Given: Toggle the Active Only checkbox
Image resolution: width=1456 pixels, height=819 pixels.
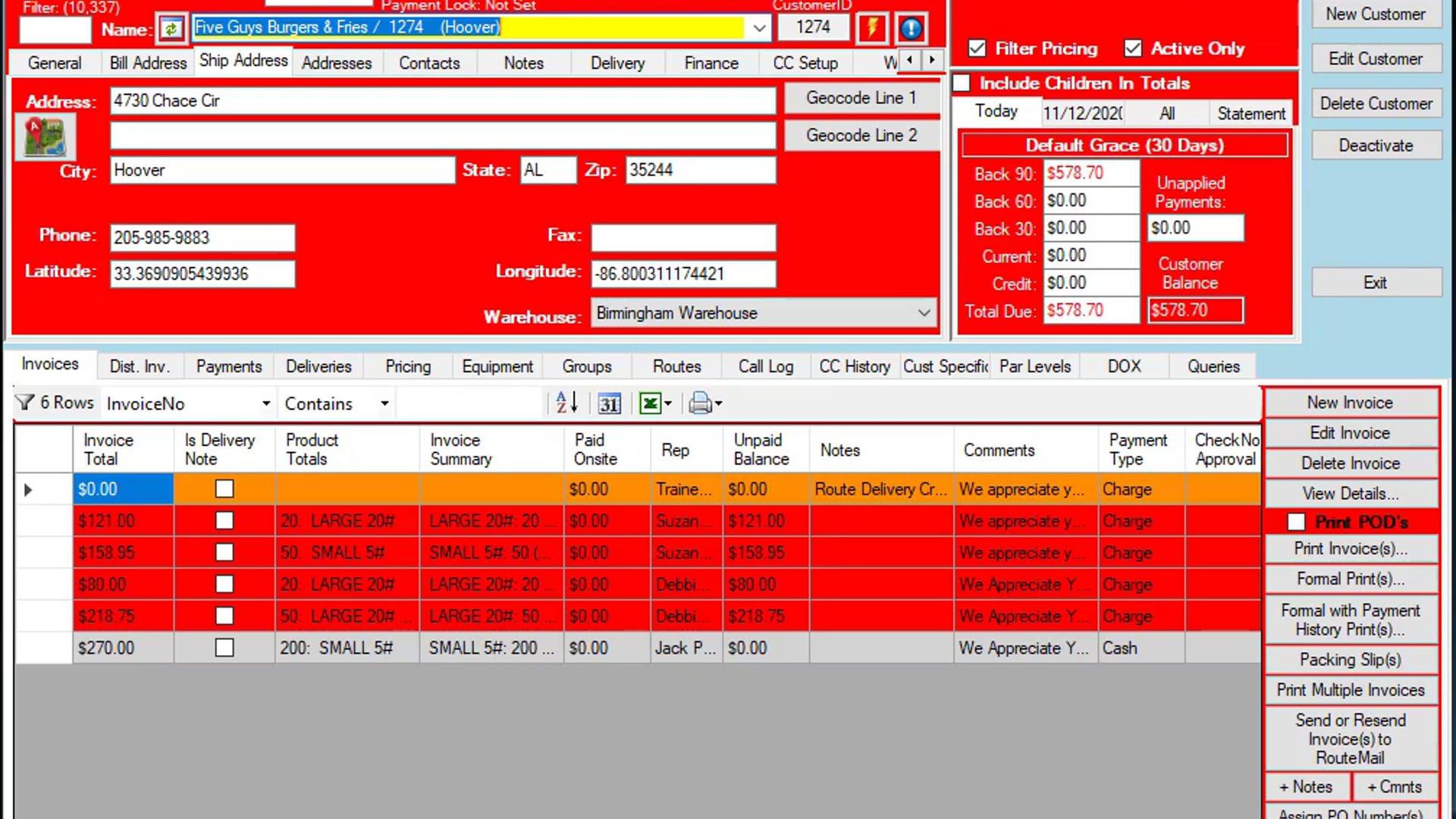Looking at the screenshot, I should (1133, 49).
